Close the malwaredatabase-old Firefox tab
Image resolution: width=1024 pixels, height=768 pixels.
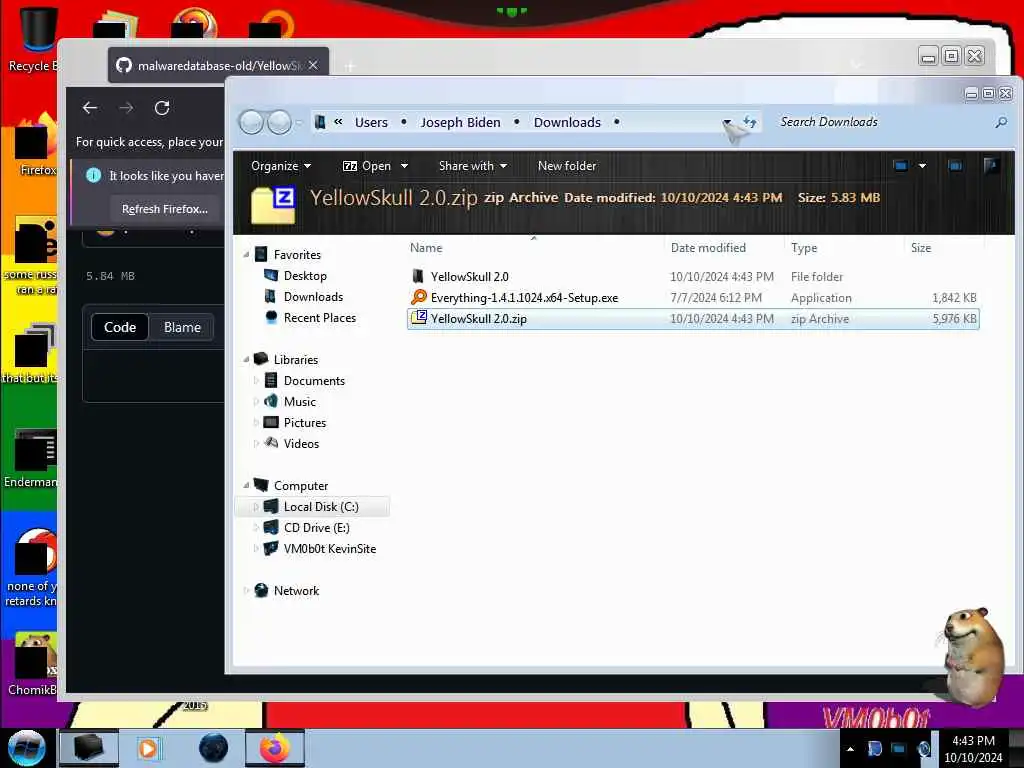(313, 65)
